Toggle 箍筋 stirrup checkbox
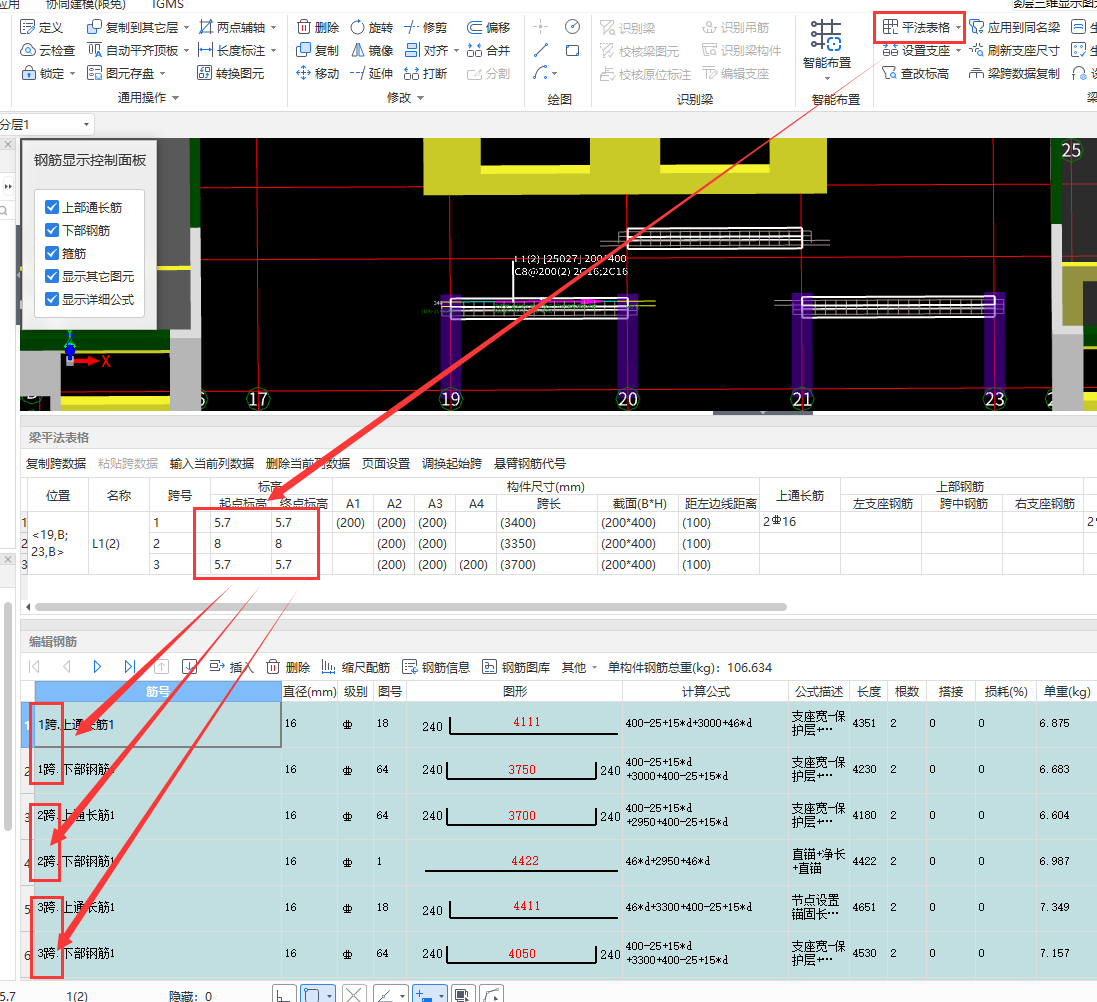The height and width of the screenshot is (1002, 1097). coord(52,253)
